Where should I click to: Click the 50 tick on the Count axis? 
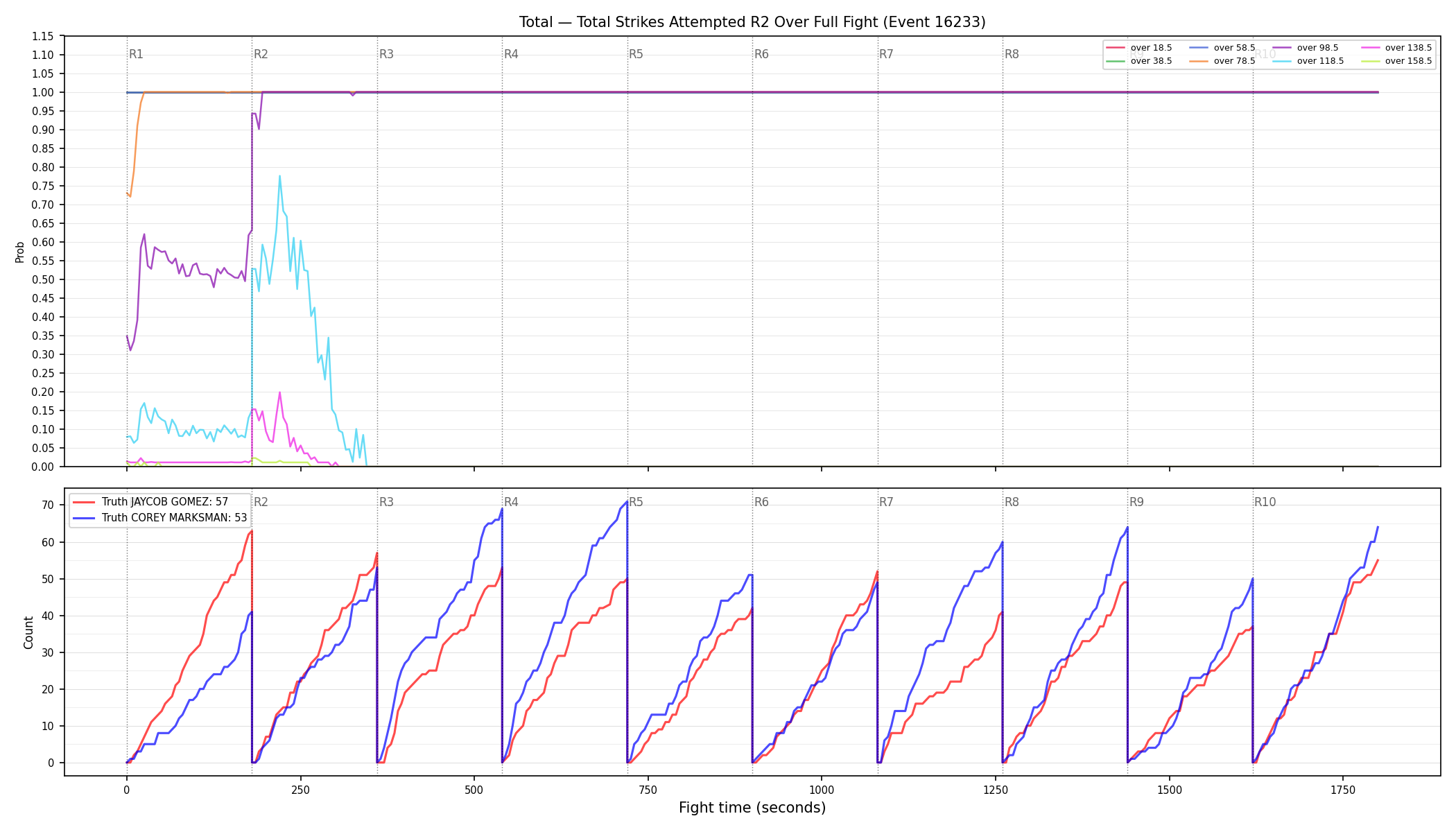47,579
